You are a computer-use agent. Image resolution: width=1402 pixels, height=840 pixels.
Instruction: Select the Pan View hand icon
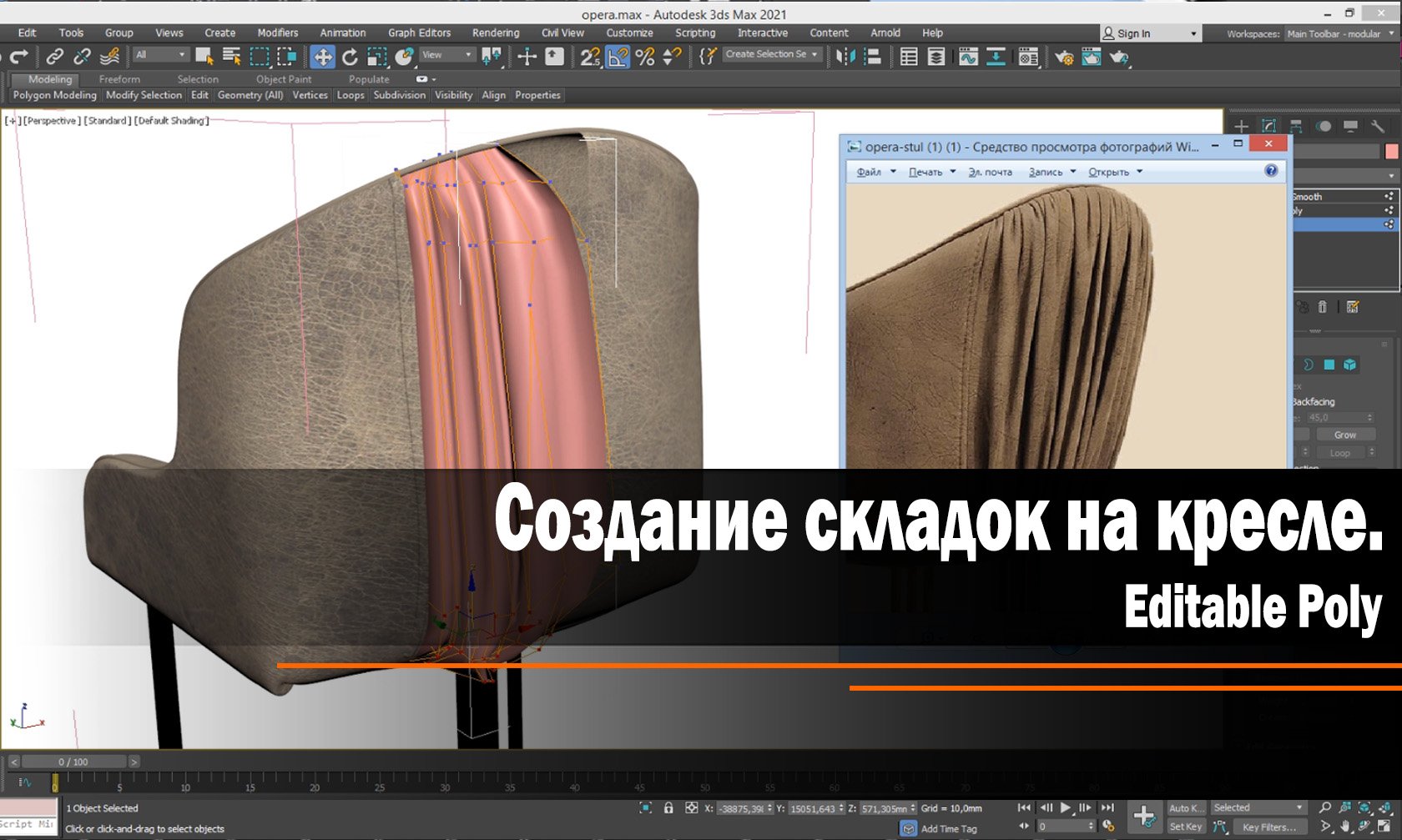pos(1344,827)
